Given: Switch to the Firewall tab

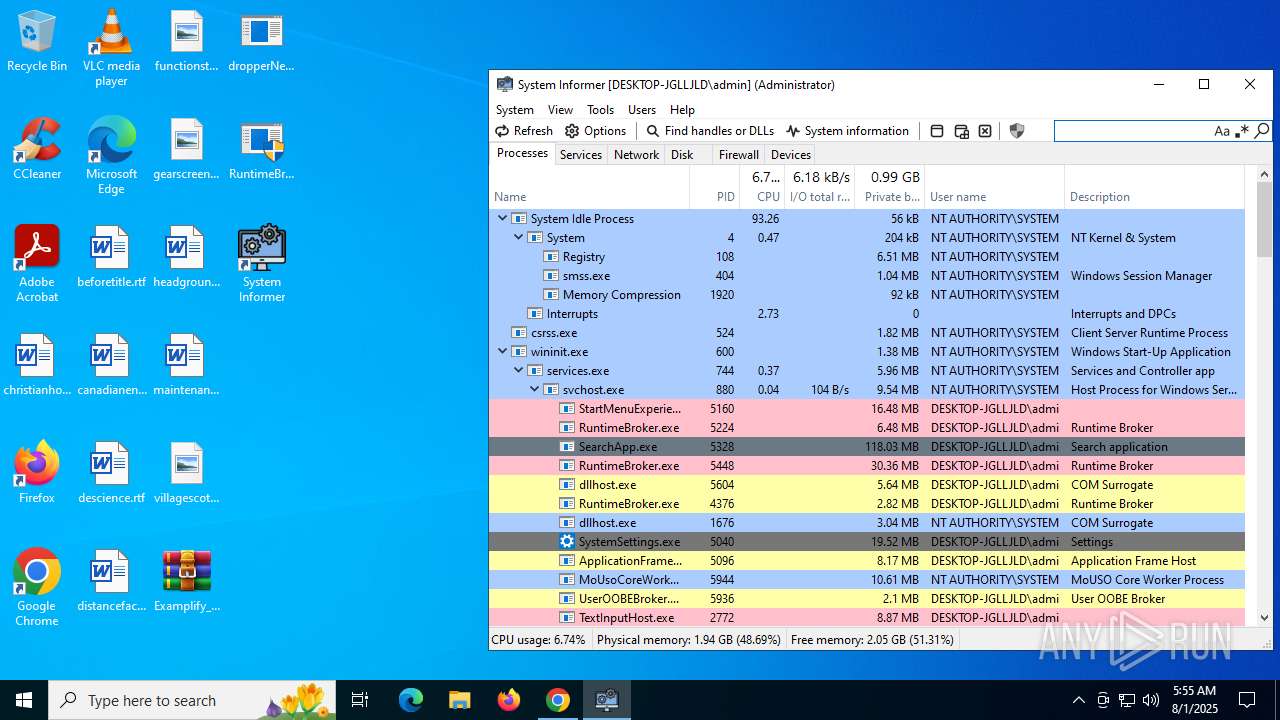Looking at the screenshot, I should coord(739,155).
